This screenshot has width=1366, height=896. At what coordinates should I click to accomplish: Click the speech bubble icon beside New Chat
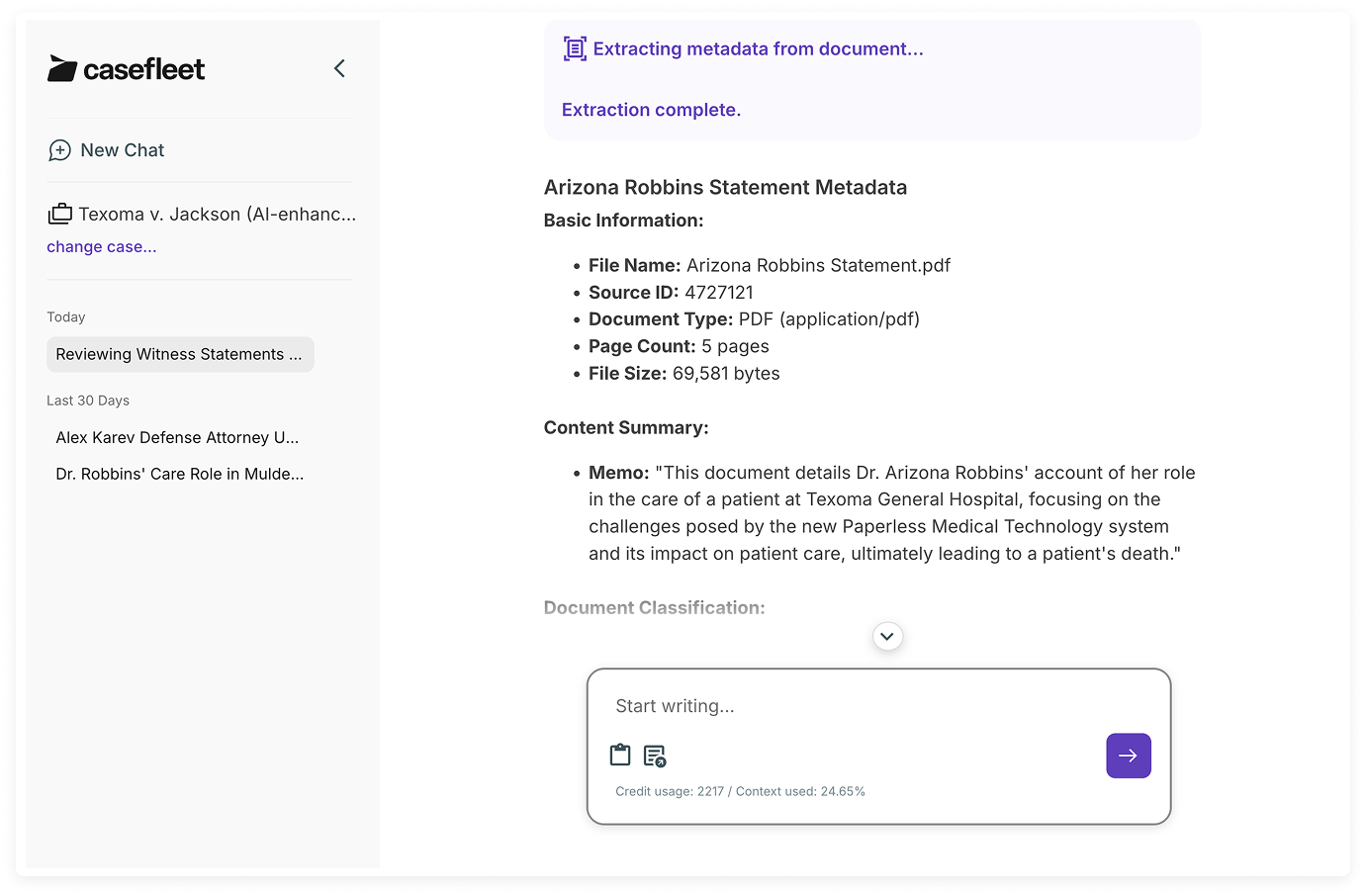pos(59,150)
